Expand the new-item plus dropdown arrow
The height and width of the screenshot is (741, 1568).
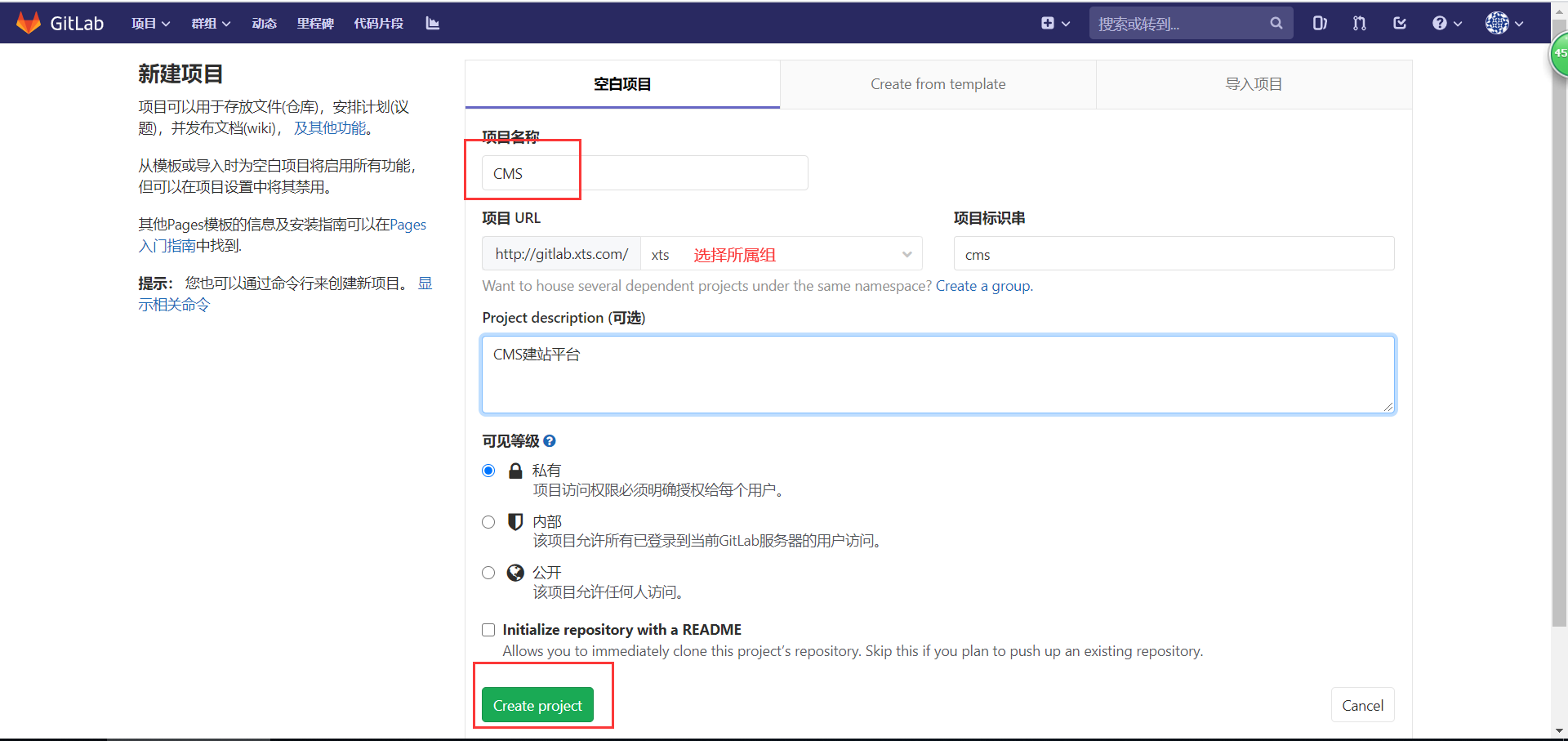pos(1066,24)
